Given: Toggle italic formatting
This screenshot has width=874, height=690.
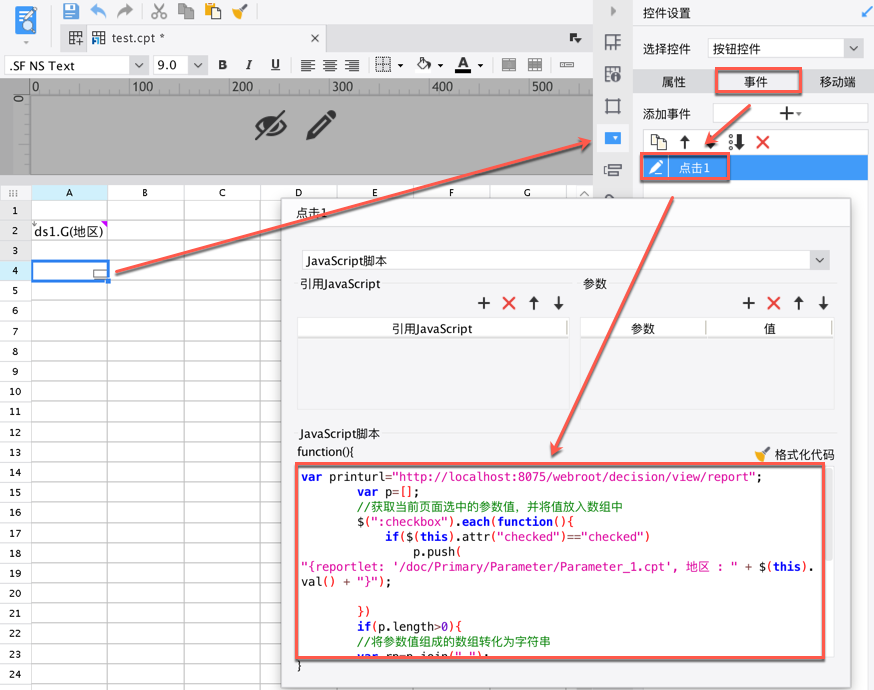Looking at the screenshot, I should click(249, 65).
